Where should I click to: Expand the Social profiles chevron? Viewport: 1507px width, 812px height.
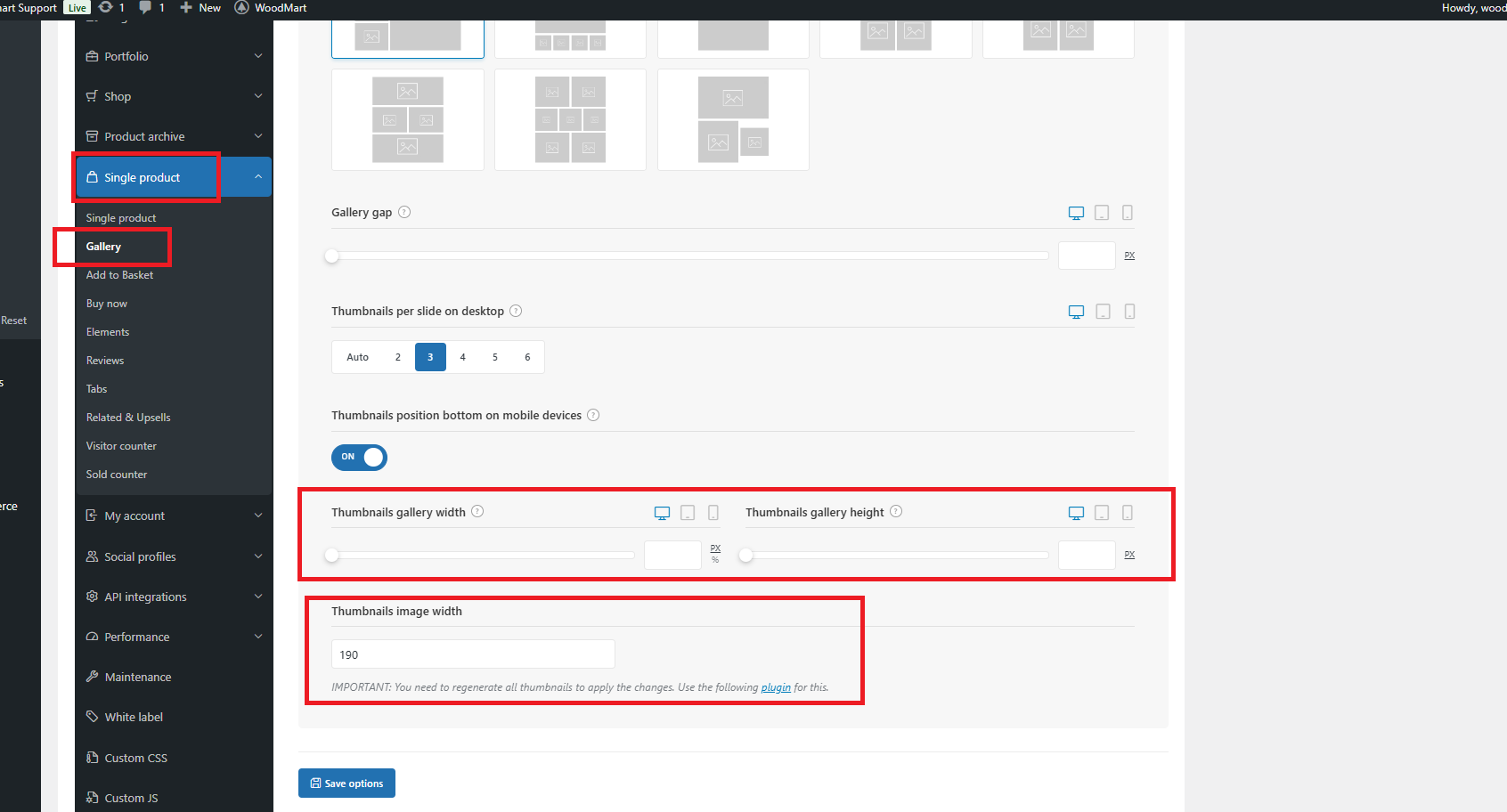258,556
